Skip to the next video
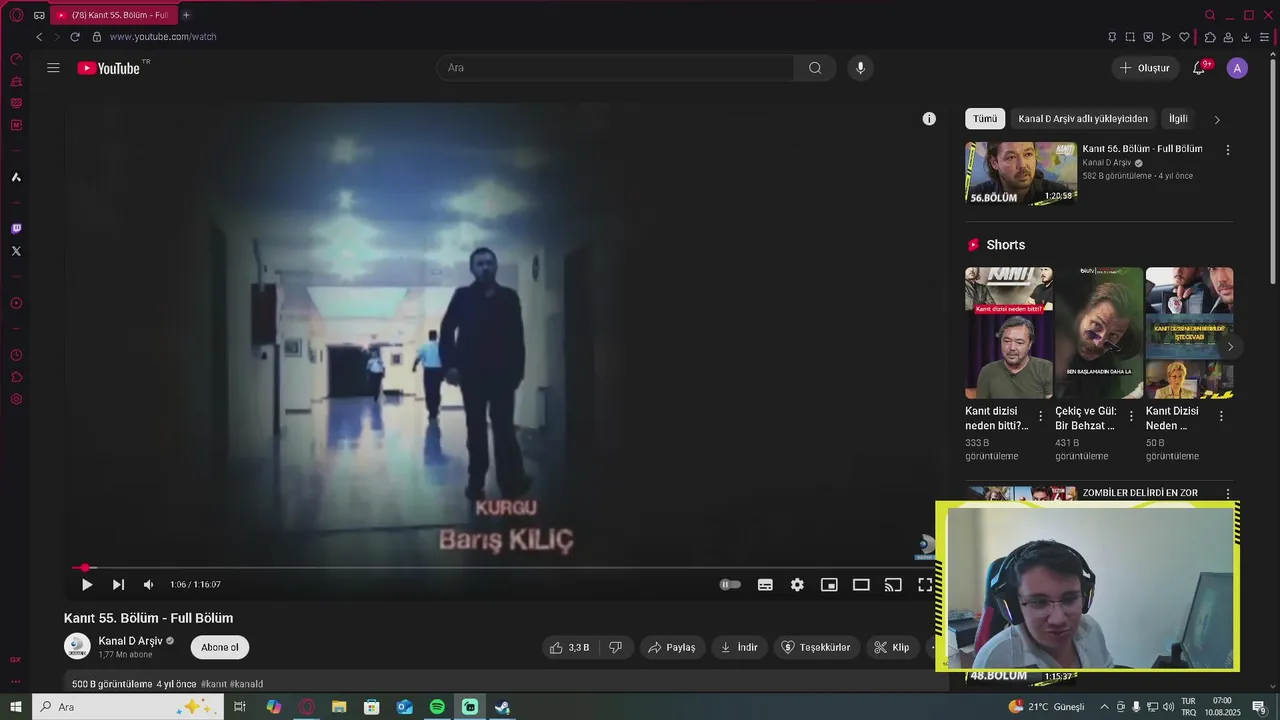The width and height of the screenshot is (1280, 720). [118, 585]
